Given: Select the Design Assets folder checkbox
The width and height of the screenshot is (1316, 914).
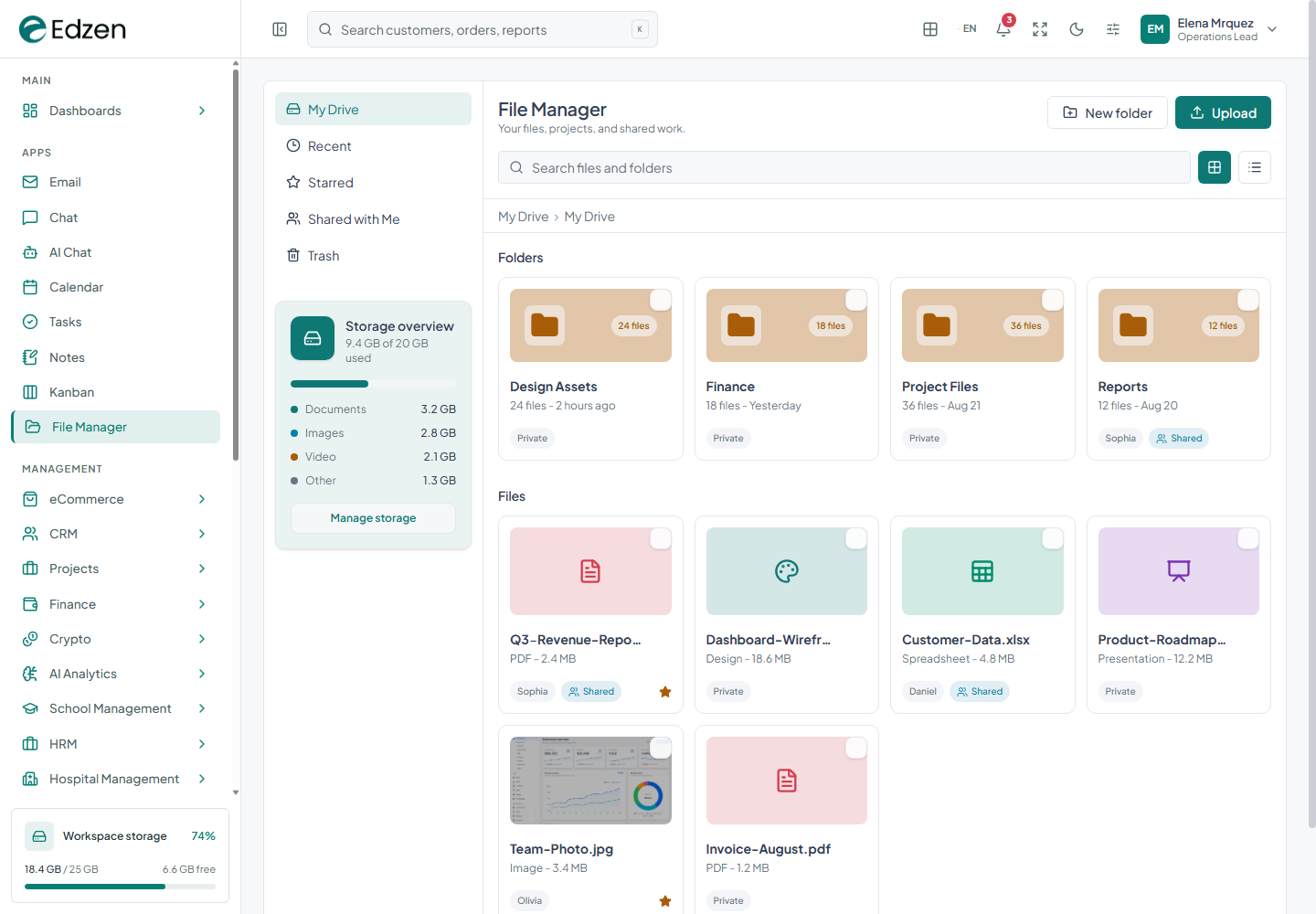Looking at the screenshot, I should (661, 300).
